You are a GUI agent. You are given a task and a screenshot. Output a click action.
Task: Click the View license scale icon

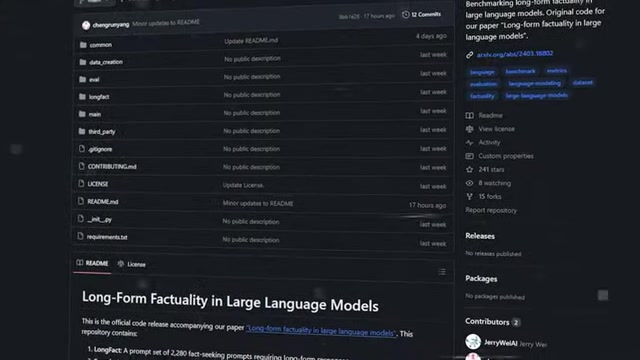point(470,129)
